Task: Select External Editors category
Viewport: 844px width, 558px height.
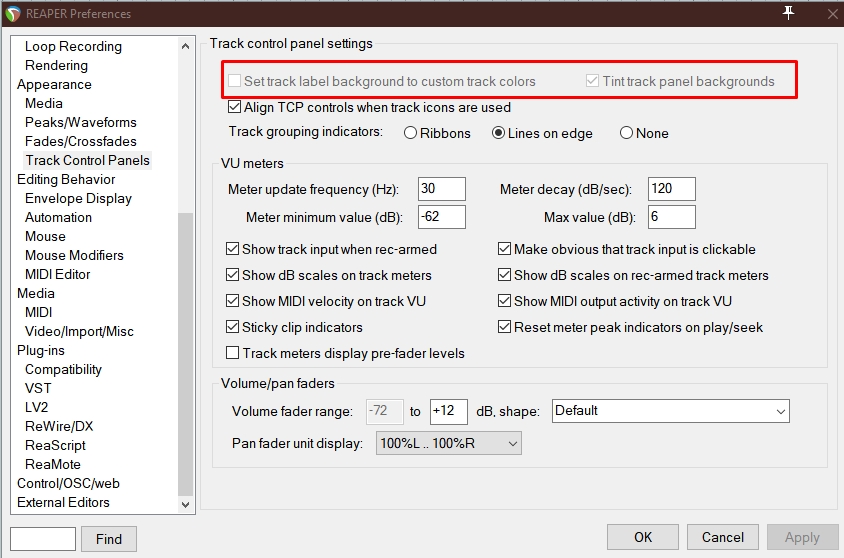Action: pyautogui.click(x=64, y=502)
